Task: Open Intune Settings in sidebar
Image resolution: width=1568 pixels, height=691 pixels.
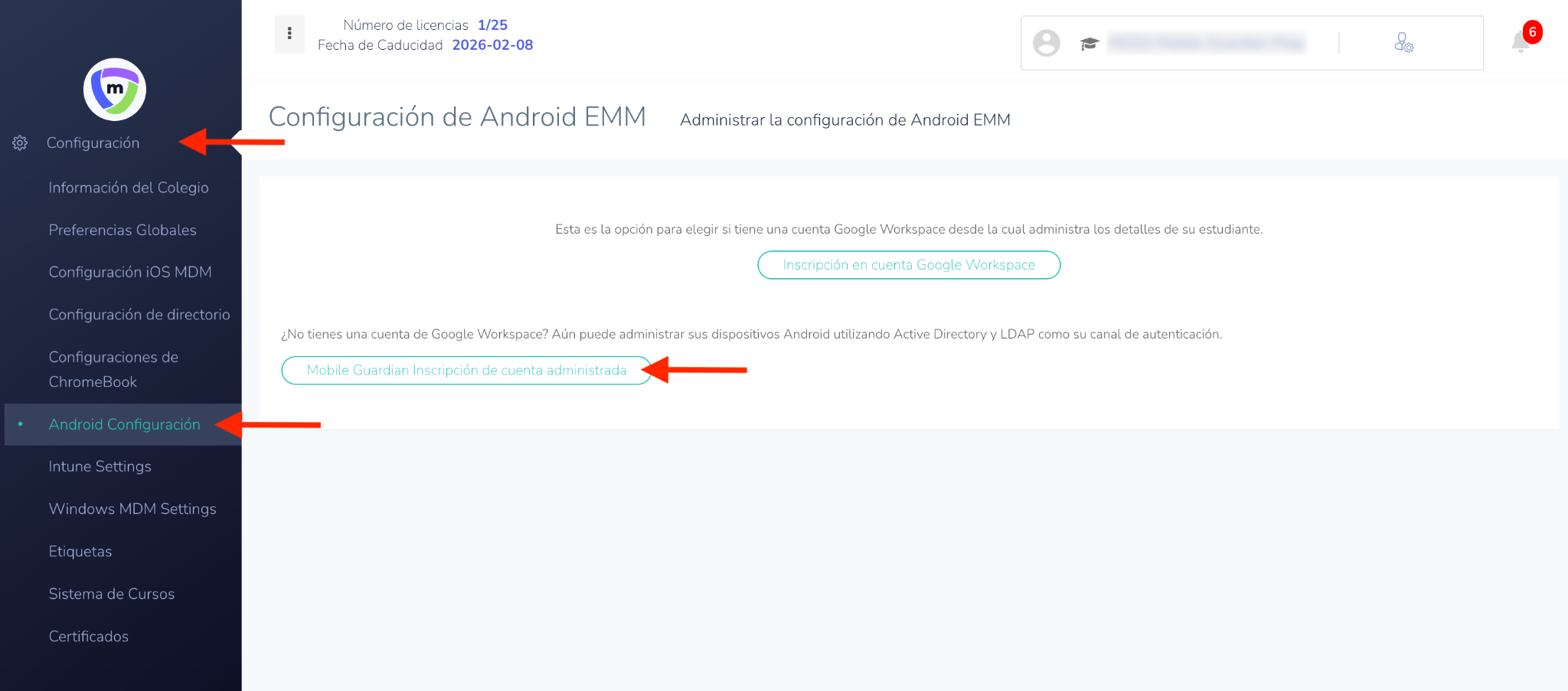Action: coord(100,467)
